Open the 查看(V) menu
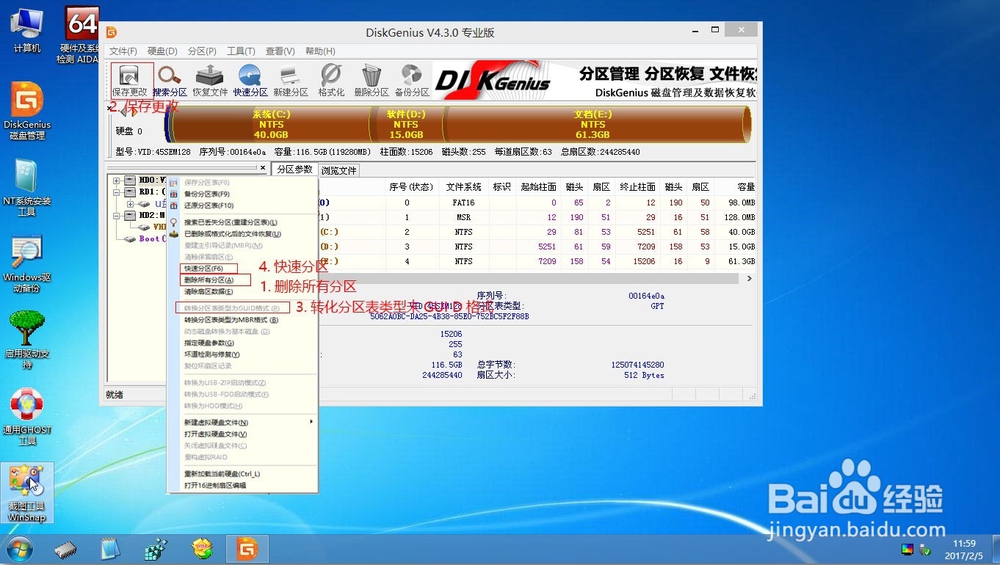The height and width of the screenshot is (565, 1000). tap(281, 51)
